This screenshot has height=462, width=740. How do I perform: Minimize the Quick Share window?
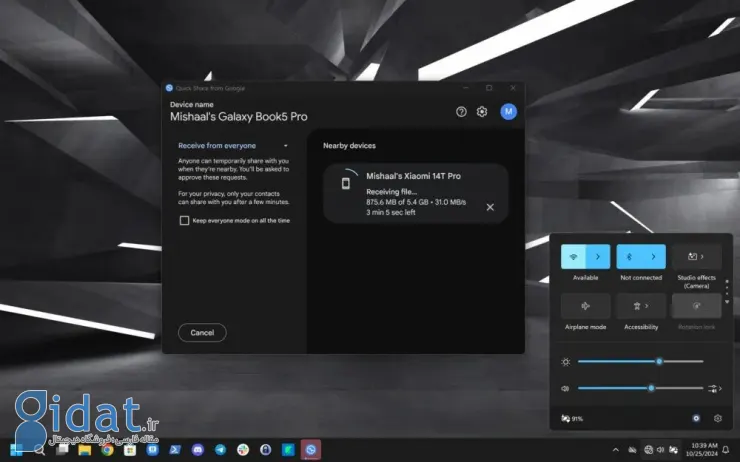pos(465,88)
